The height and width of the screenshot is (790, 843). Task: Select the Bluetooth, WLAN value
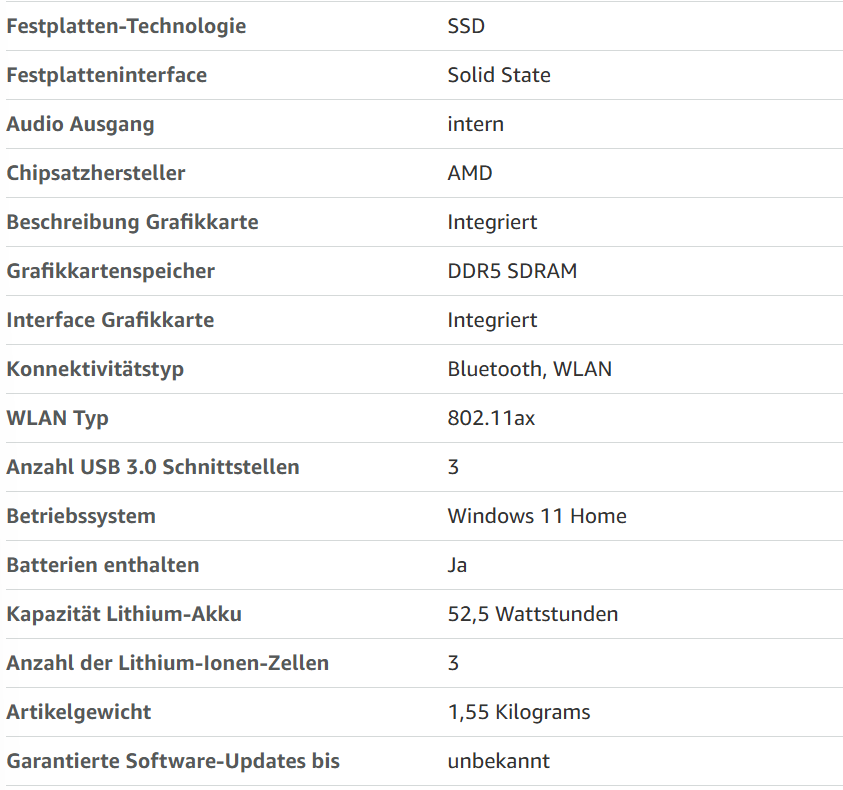[530, 369]
